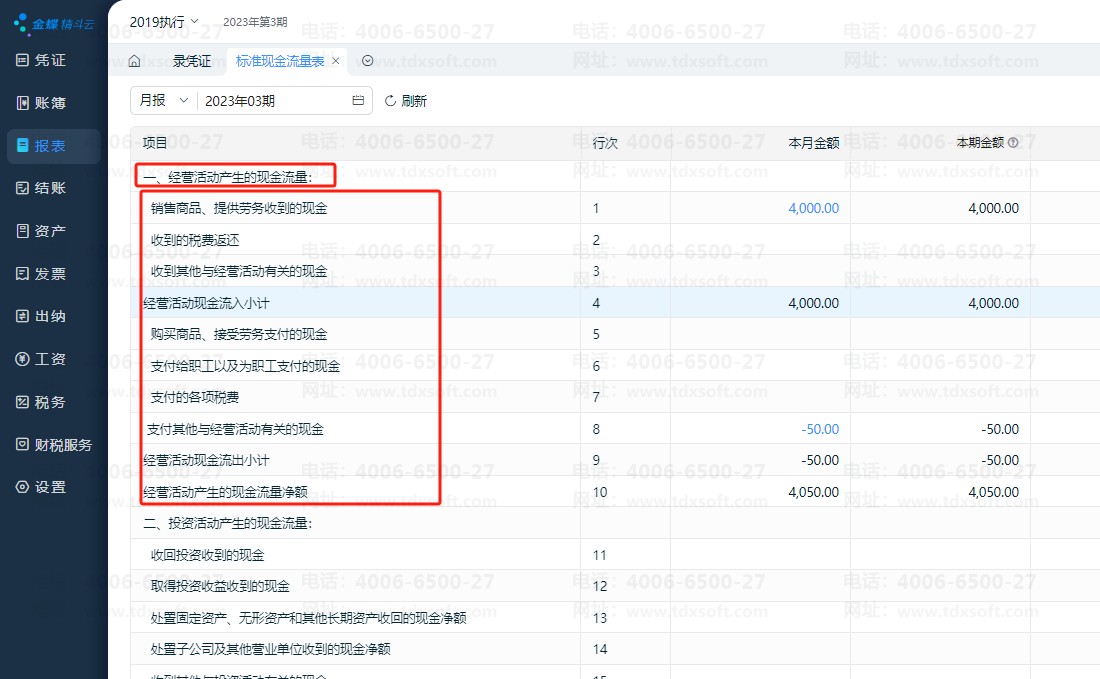Close the 标准现金流量表 tab
This screenshot has width=1100, height=679.
tap(336, 61)
